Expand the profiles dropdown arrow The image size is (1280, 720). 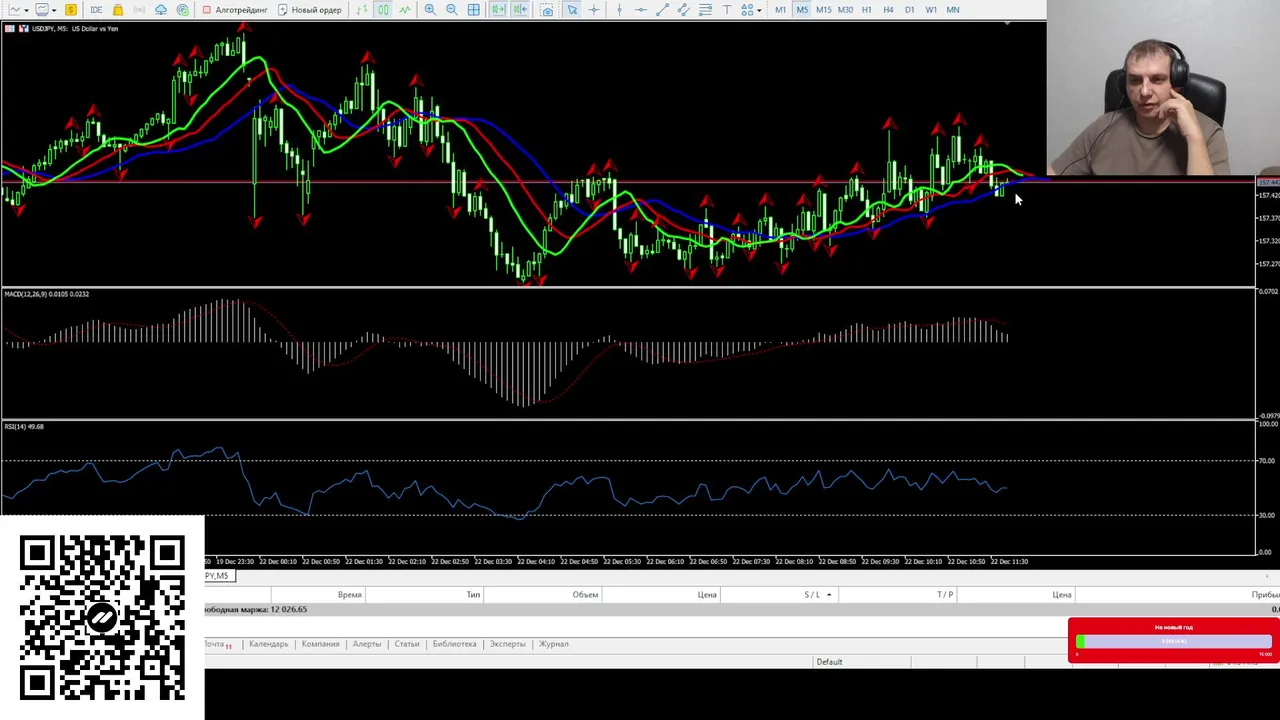click(x=54, y=10)
